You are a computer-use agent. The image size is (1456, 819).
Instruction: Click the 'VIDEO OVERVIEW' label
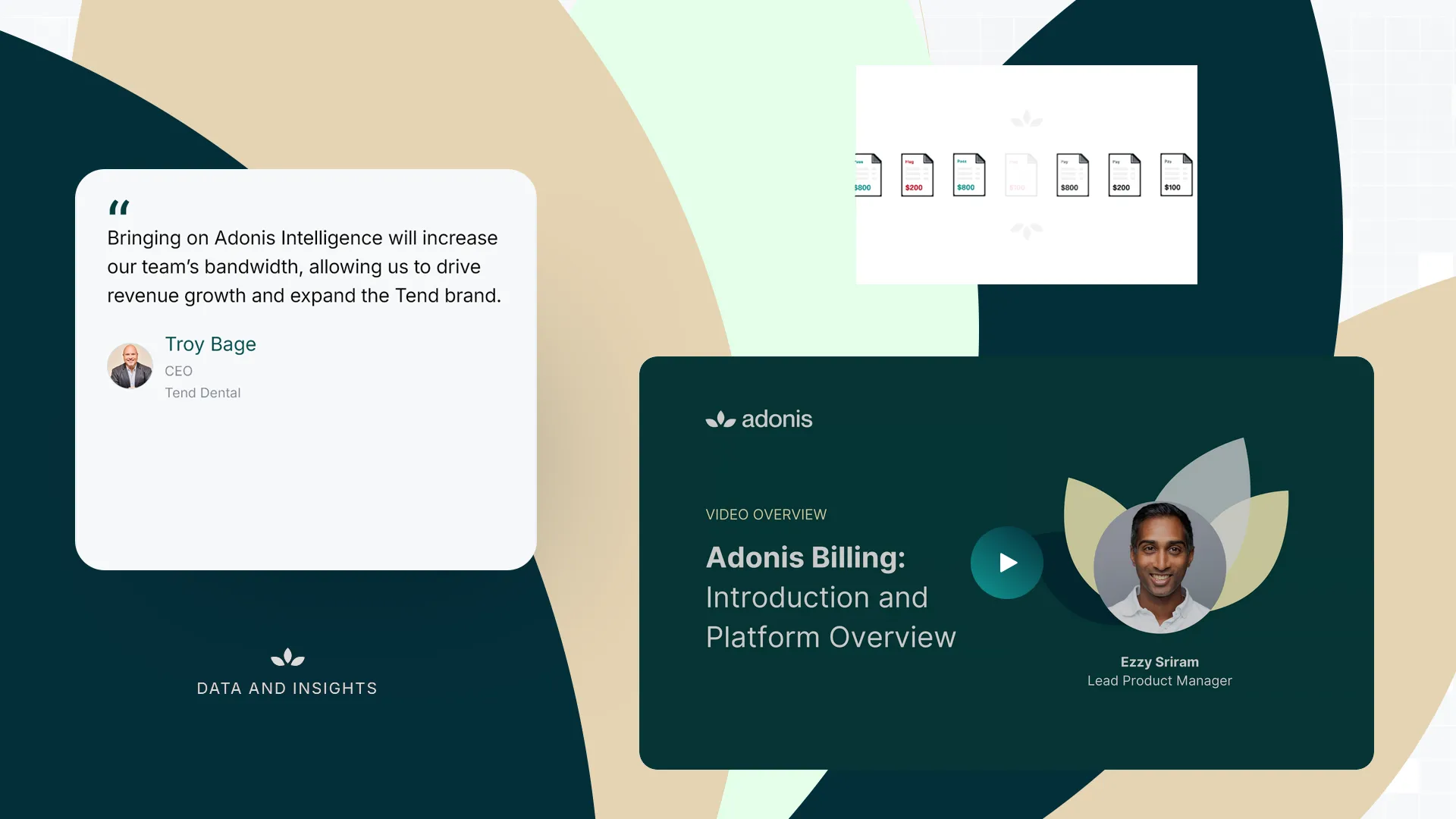766,515
